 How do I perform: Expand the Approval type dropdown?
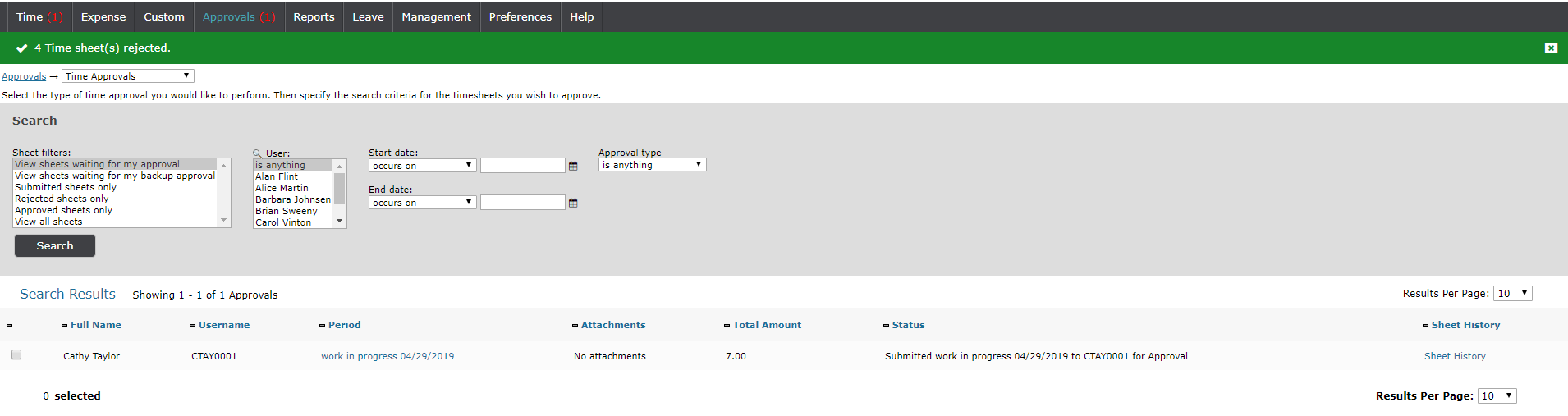pyautogui.click(x=652, y=165)
